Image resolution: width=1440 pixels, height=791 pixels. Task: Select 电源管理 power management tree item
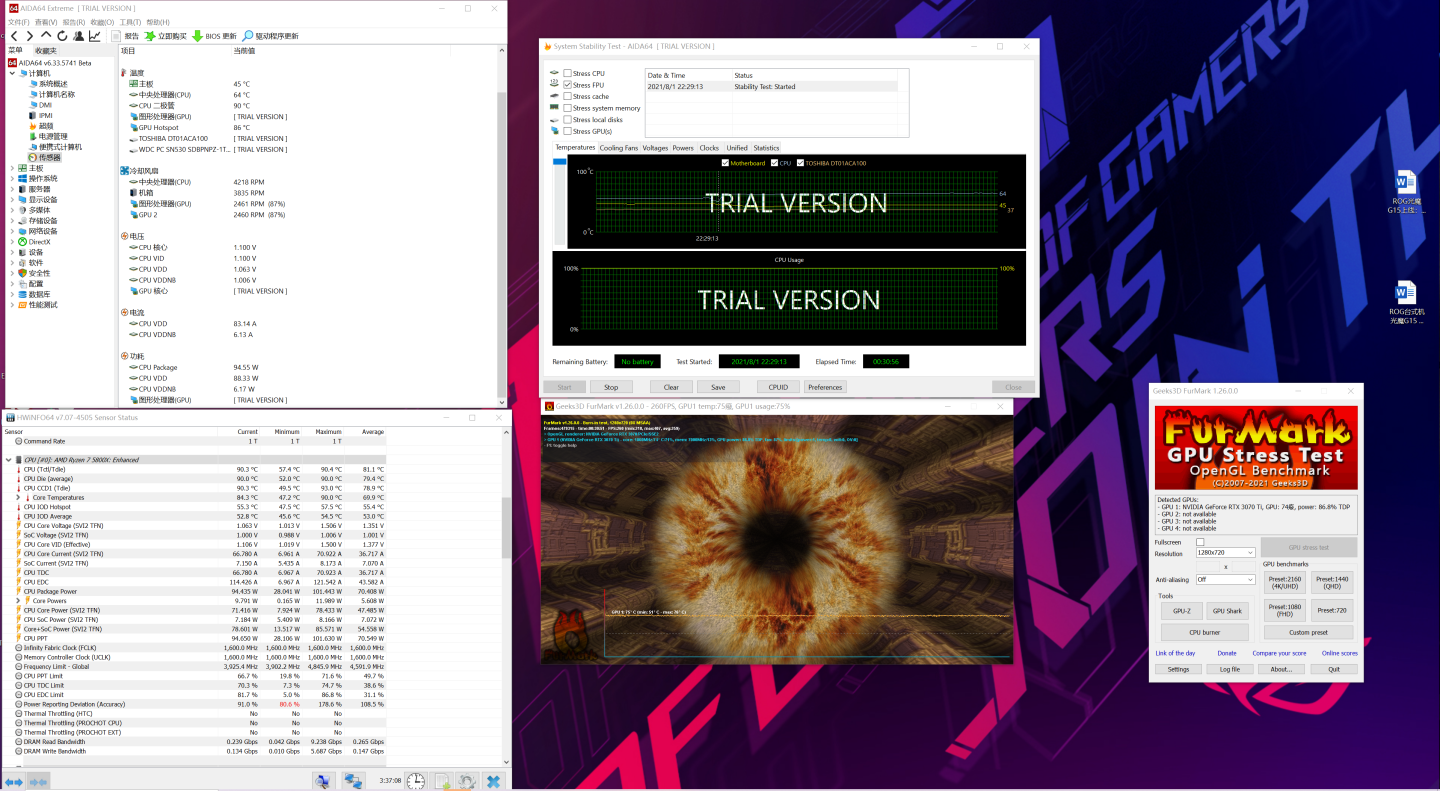(47, 136)
